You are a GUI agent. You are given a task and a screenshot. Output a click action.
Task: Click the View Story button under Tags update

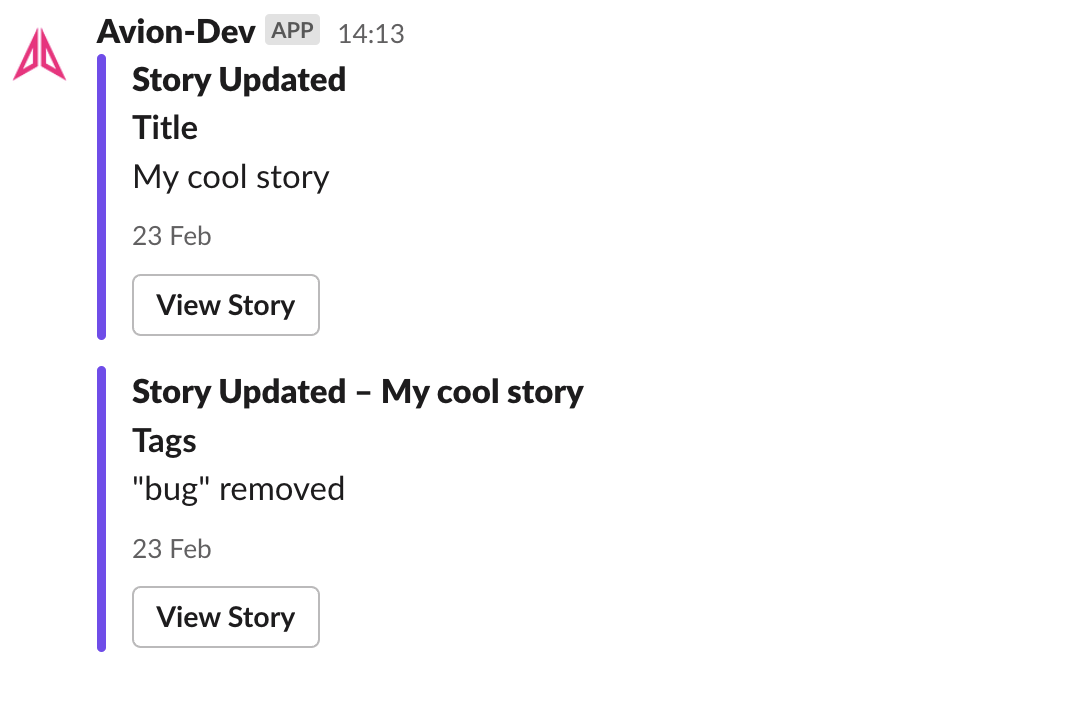[226, 617]
